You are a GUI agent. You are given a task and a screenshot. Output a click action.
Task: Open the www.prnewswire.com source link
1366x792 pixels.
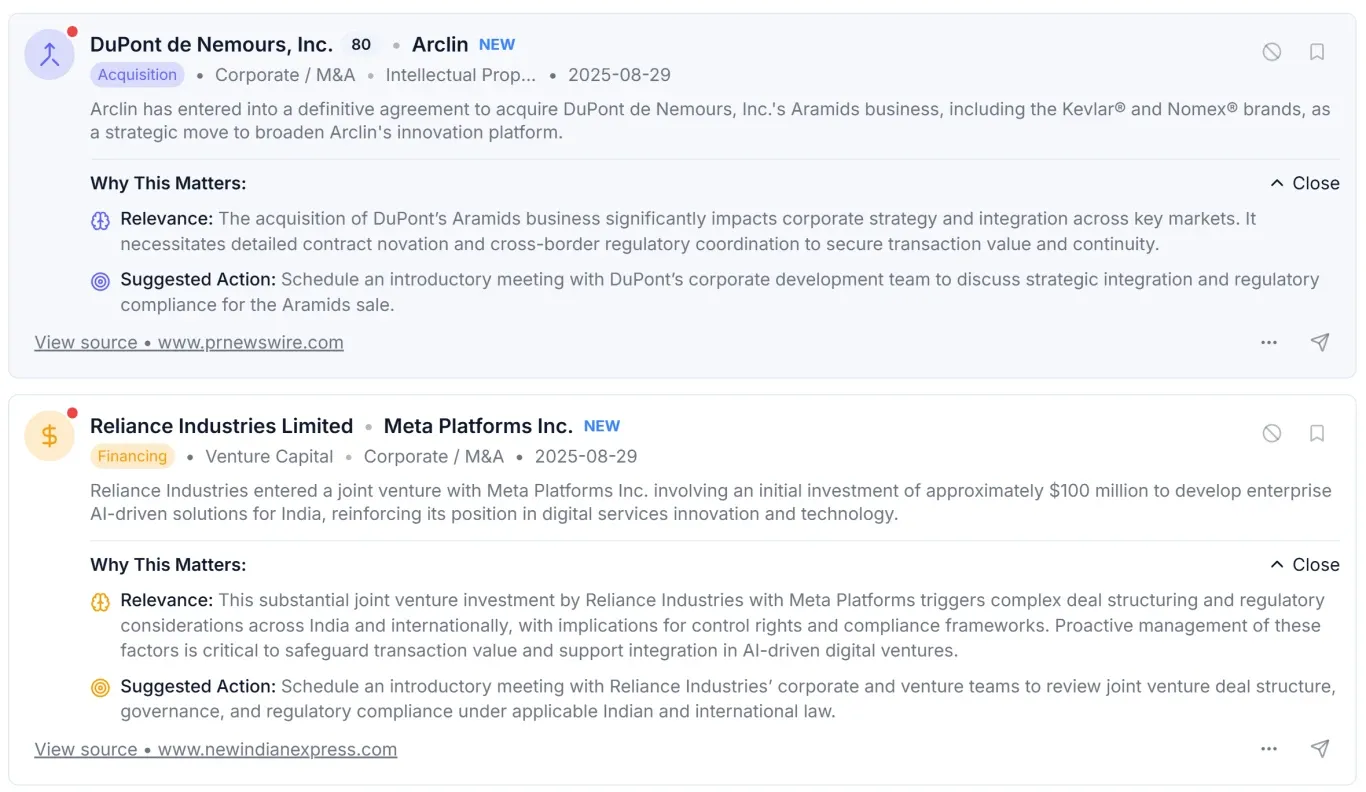[189, 342]
